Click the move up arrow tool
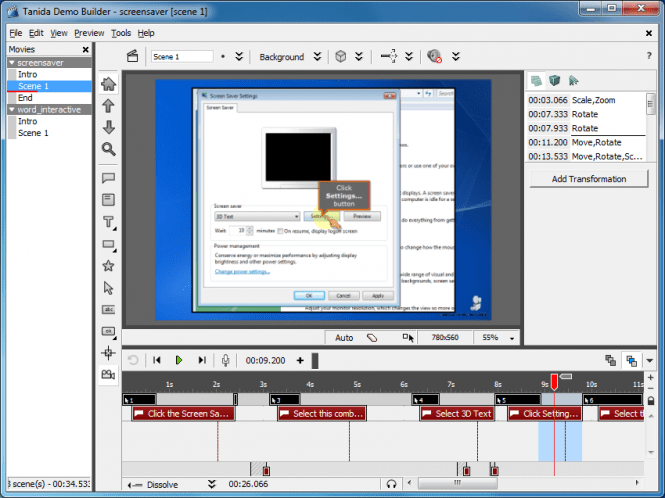The width and height of the screenshot is (665, 498). (x=109, y=106)
